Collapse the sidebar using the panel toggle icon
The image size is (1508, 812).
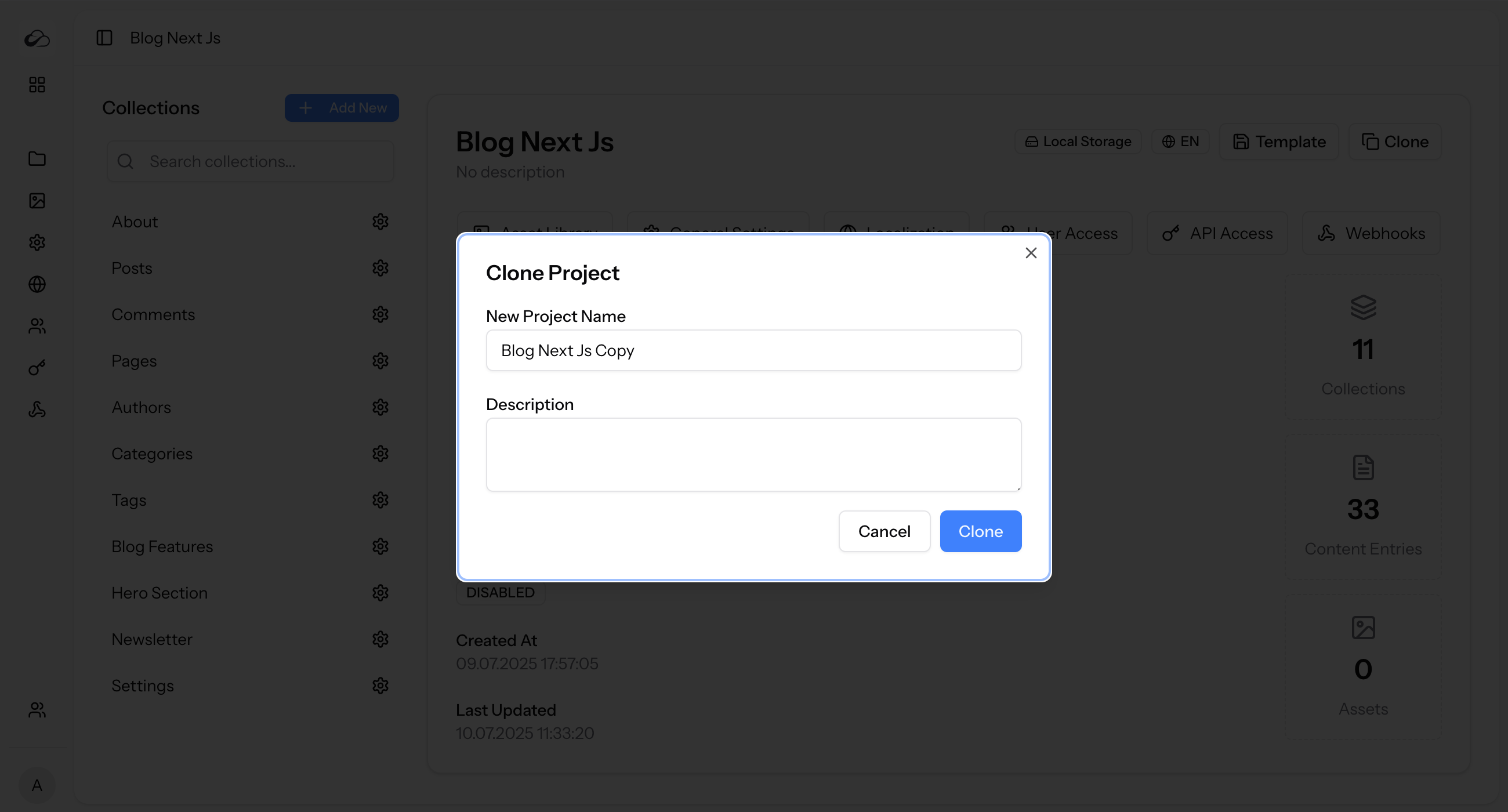click(x=104, y=38)
